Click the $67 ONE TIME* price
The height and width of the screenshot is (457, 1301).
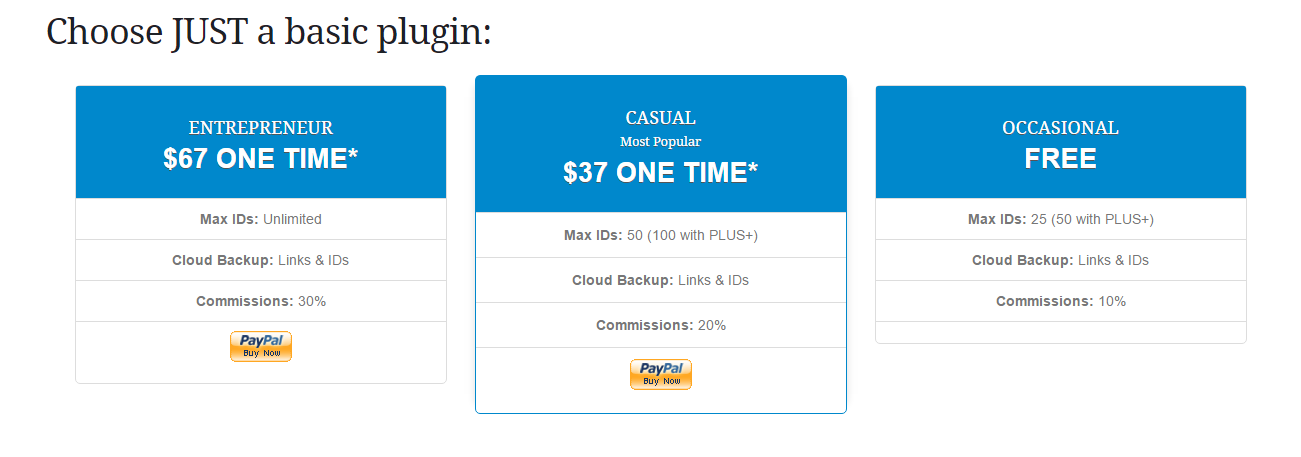click(261, 158)
